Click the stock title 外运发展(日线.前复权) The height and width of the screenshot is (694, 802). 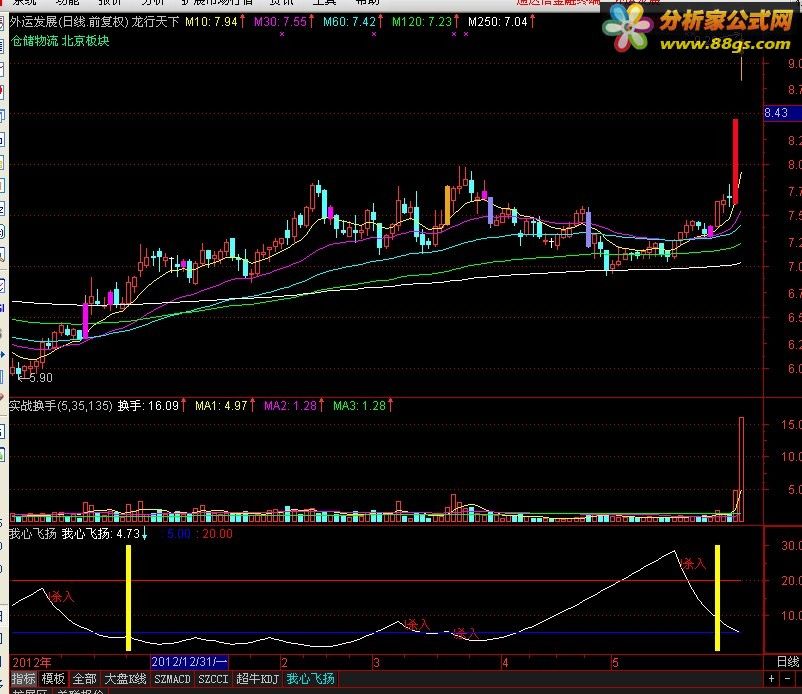(69, 22)
